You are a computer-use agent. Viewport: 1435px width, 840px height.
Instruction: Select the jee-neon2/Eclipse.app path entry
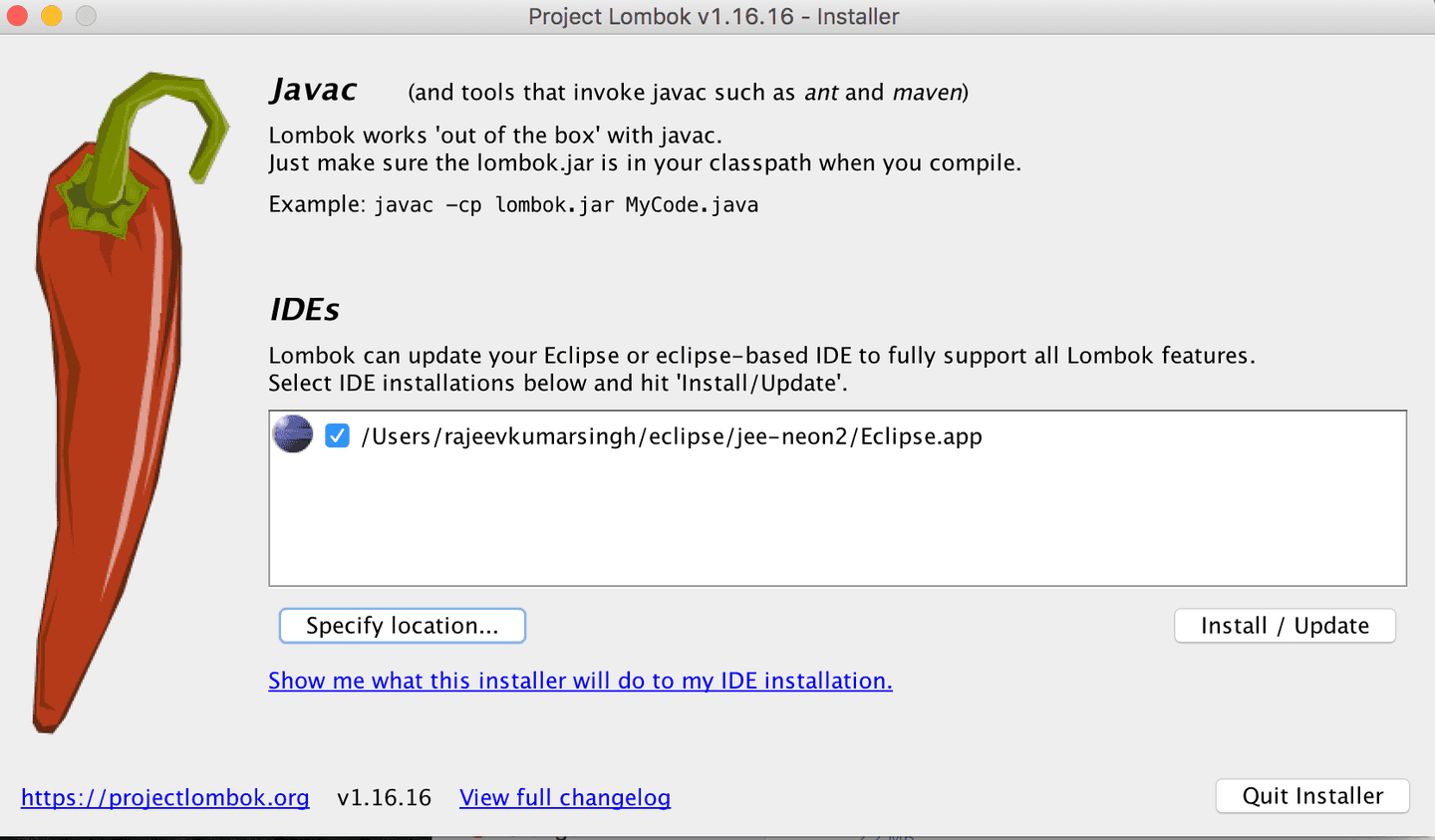[672, 436]
